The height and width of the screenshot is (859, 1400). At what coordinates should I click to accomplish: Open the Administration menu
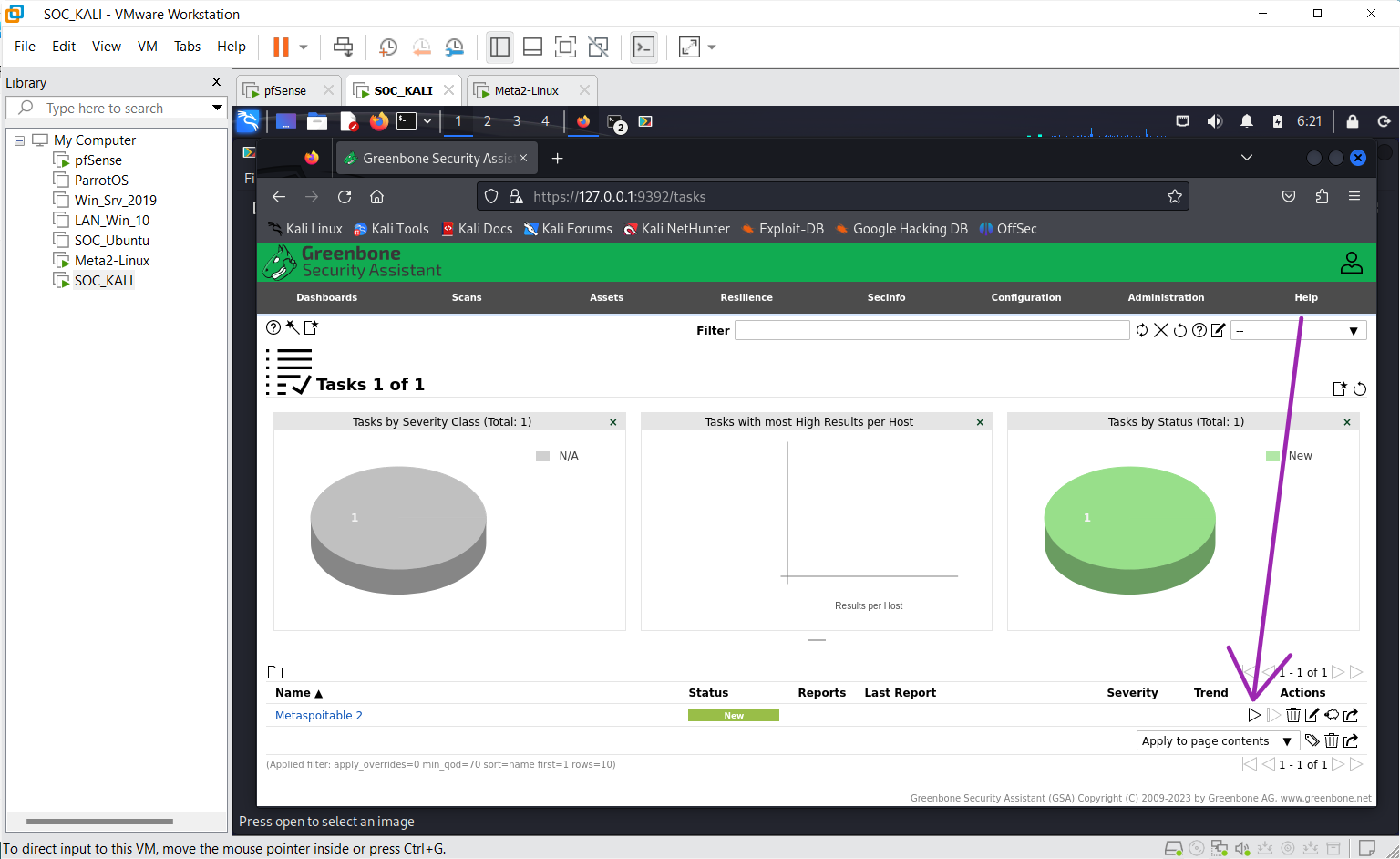pyautogui.click(x=1167, y=297)
